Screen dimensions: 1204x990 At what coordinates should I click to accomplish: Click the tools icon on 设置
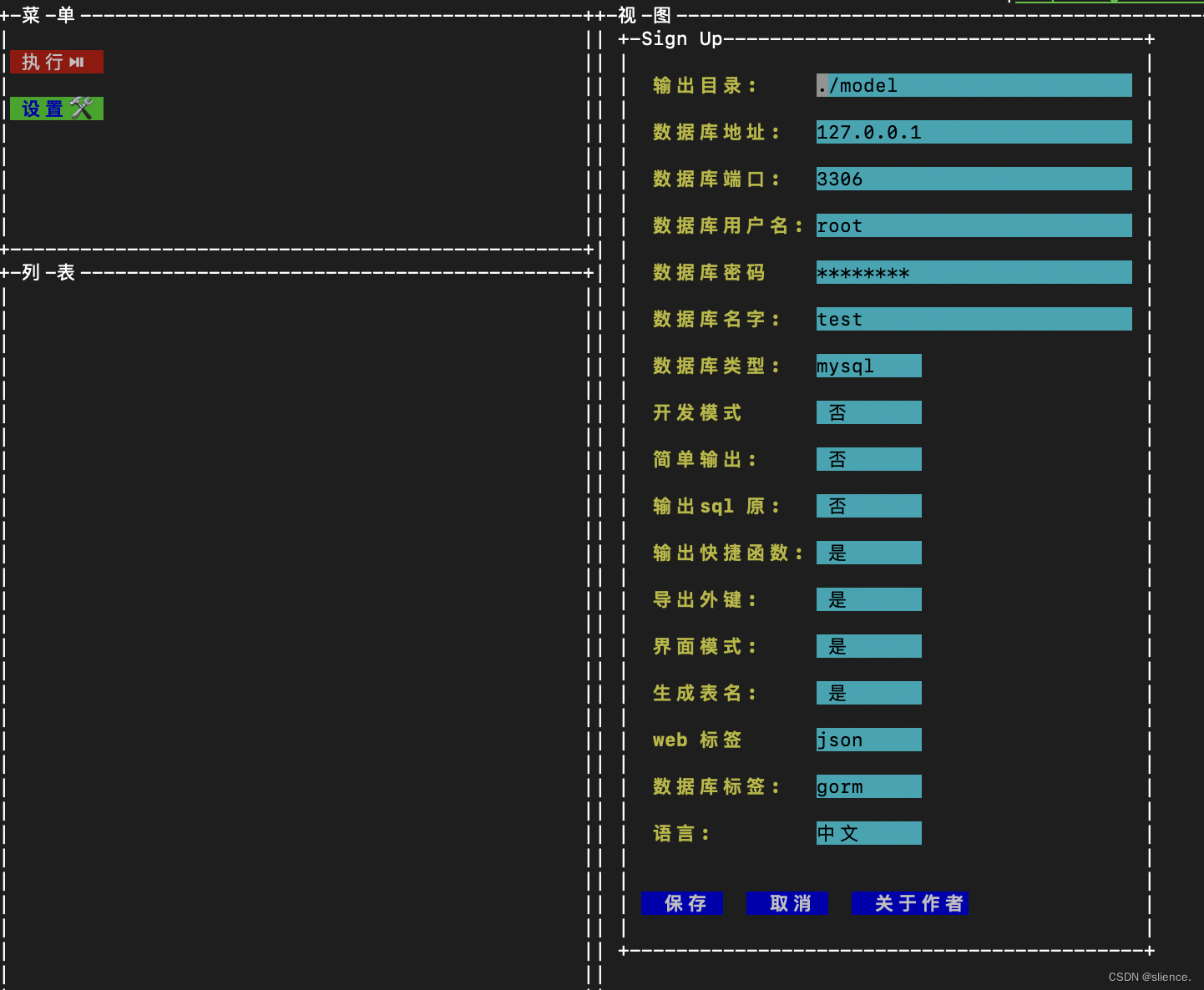[82, 109]
